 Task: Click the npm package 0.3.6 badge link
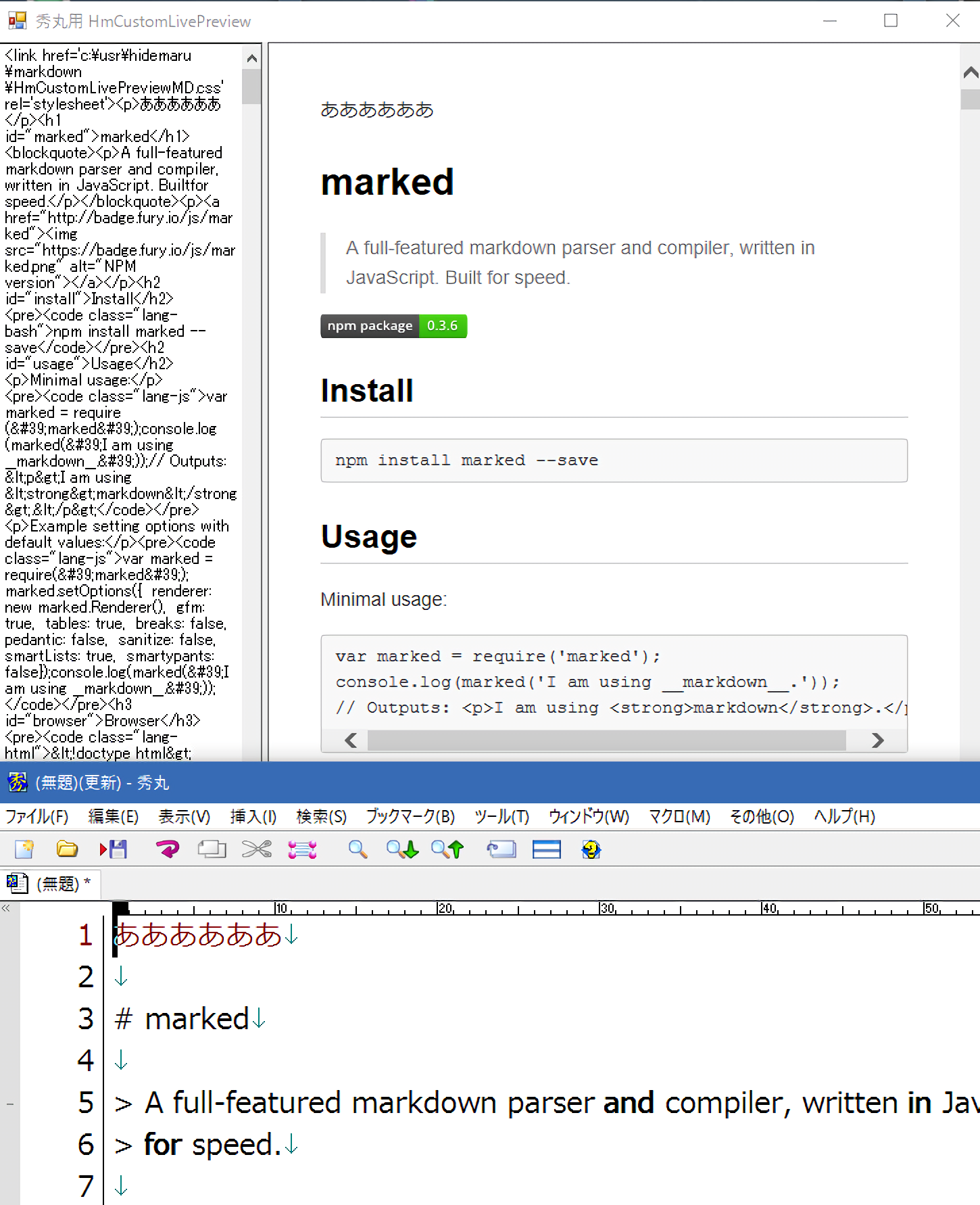pyautogui.click(x=393, y=326)
